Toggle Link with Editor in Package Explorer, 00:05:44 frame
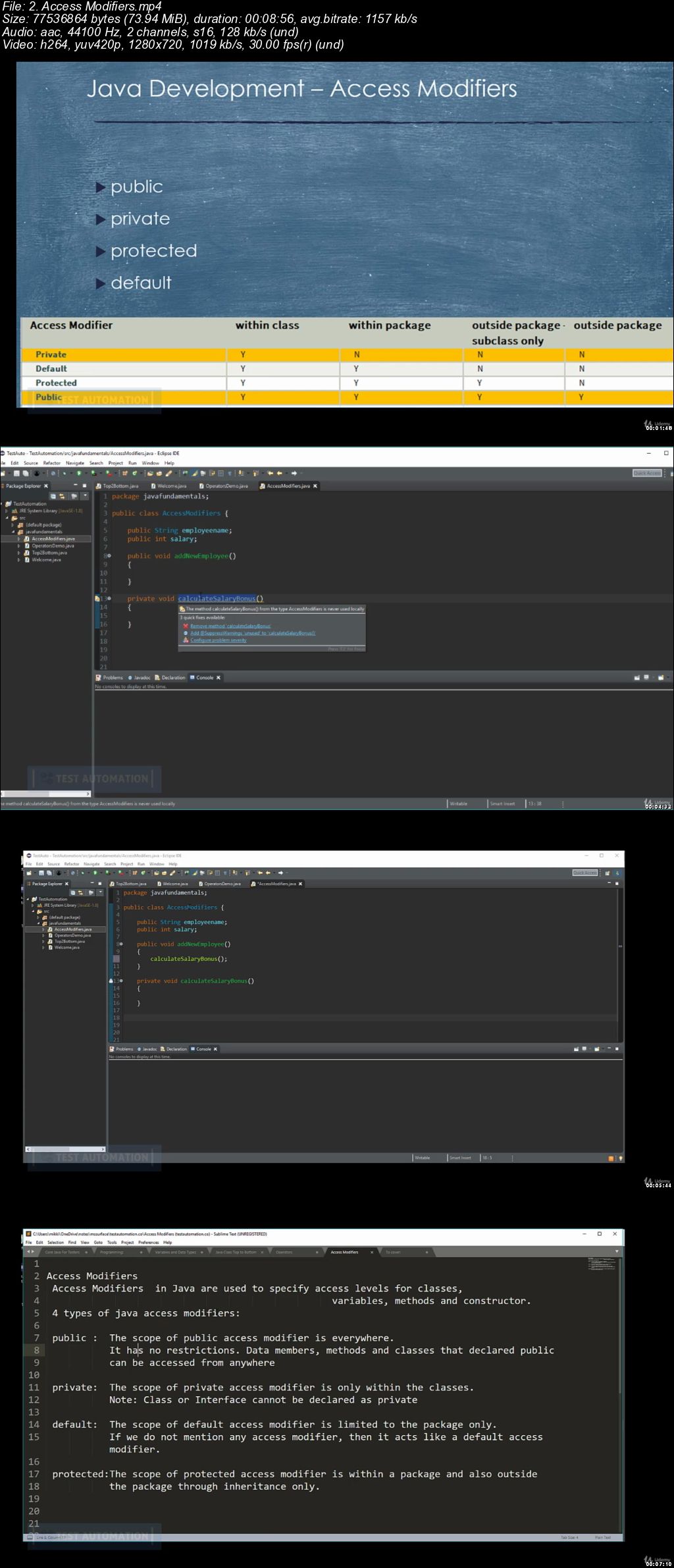The image size is (674, 1568). coord(81,892)
